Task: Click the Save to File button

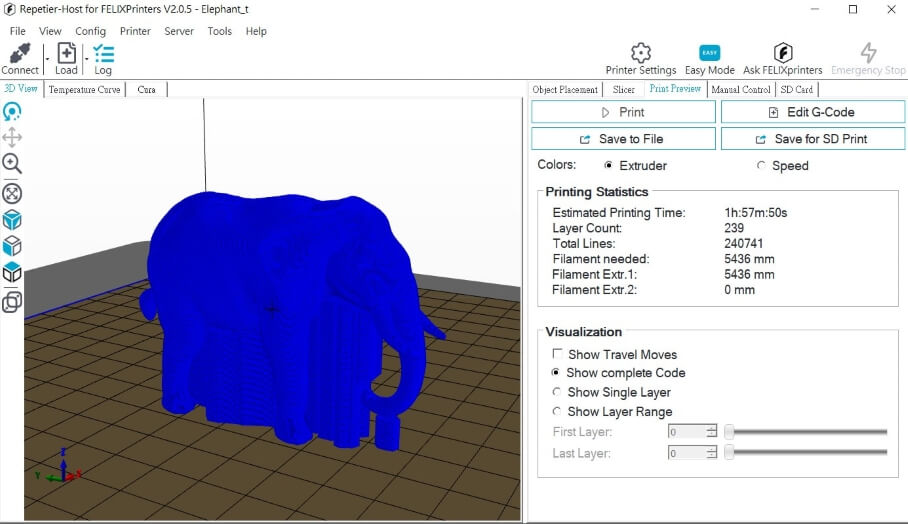Action: point(623,139)
